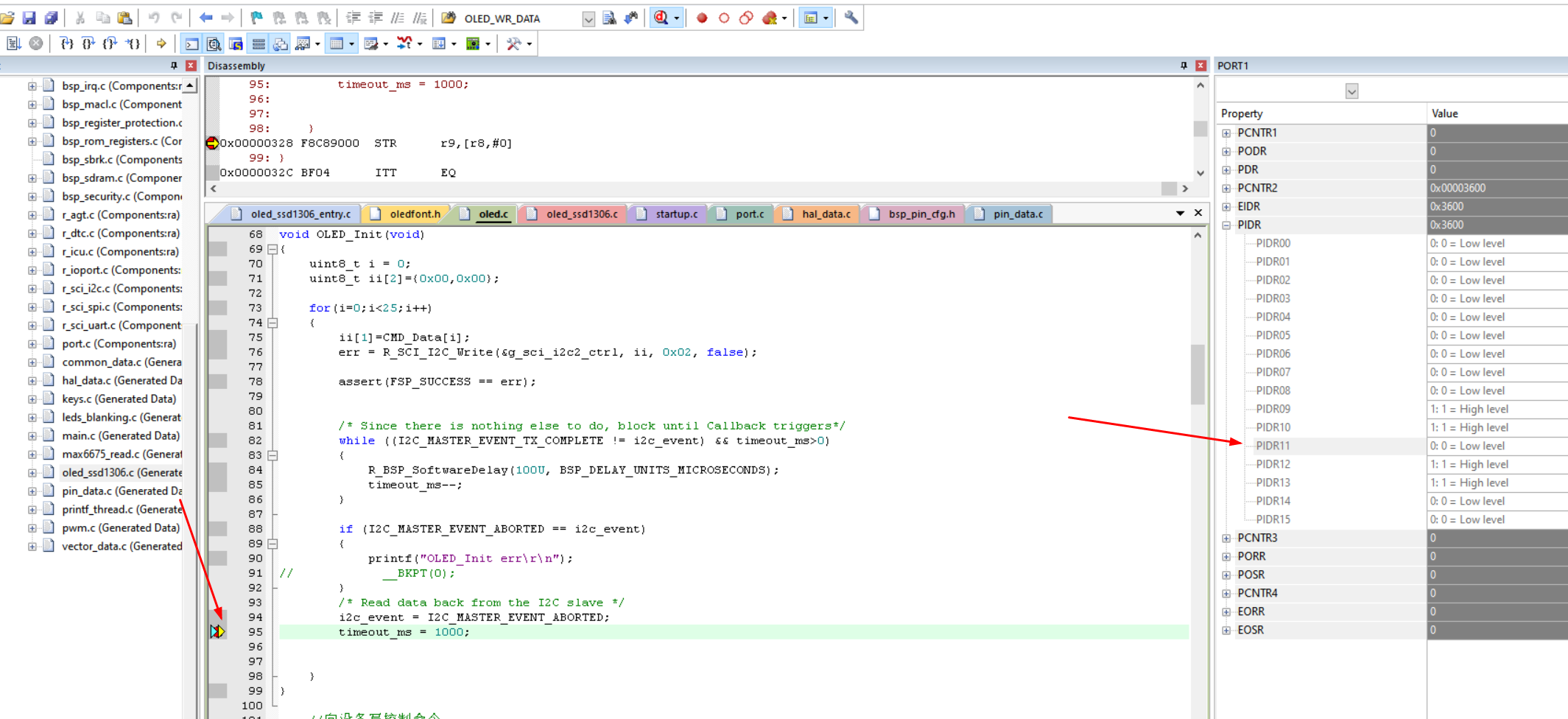Click the Step over icon
Viewport: 1568px width, 719px height.
(x=88, y=43)
